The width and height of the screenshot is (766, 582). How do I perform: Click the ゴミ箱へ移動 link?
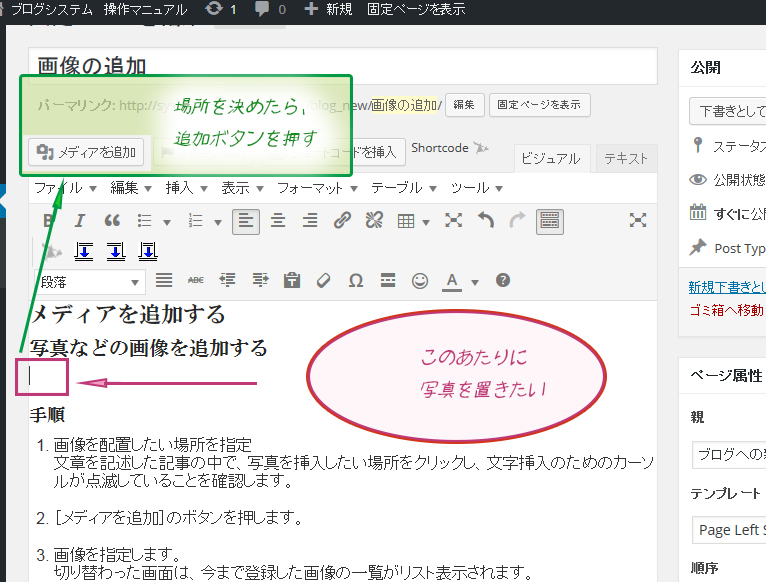(x=727, y=311)
